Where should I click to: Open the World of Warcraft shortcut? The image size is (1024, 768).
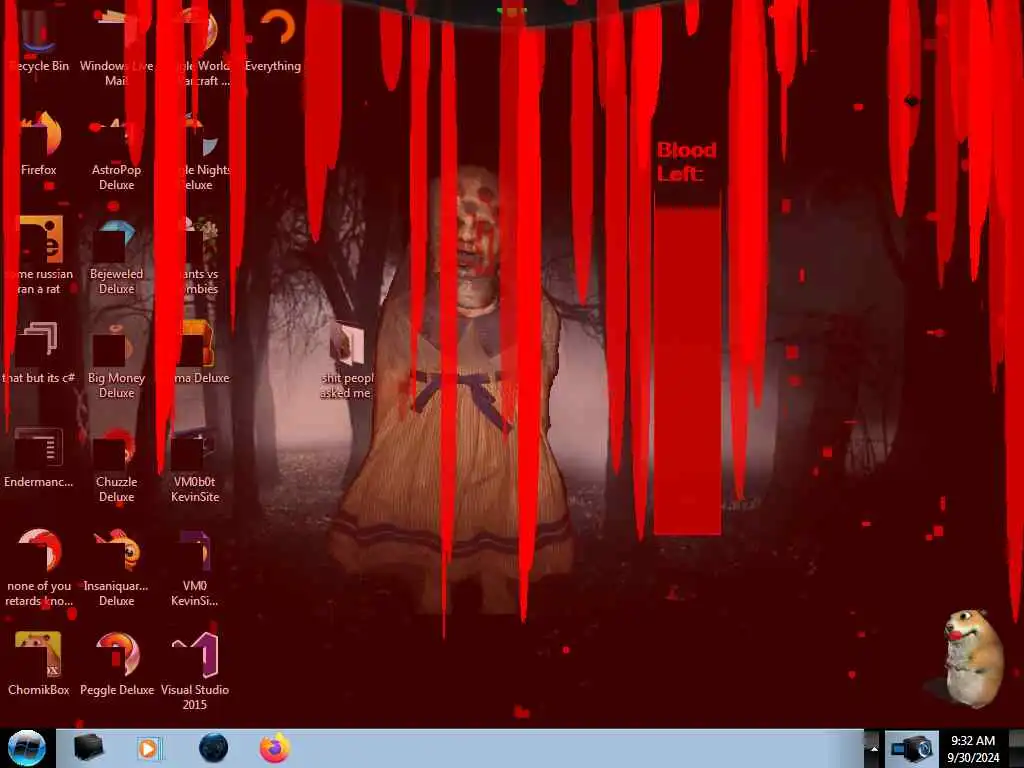pyautogui.click(x=204, y=47)
